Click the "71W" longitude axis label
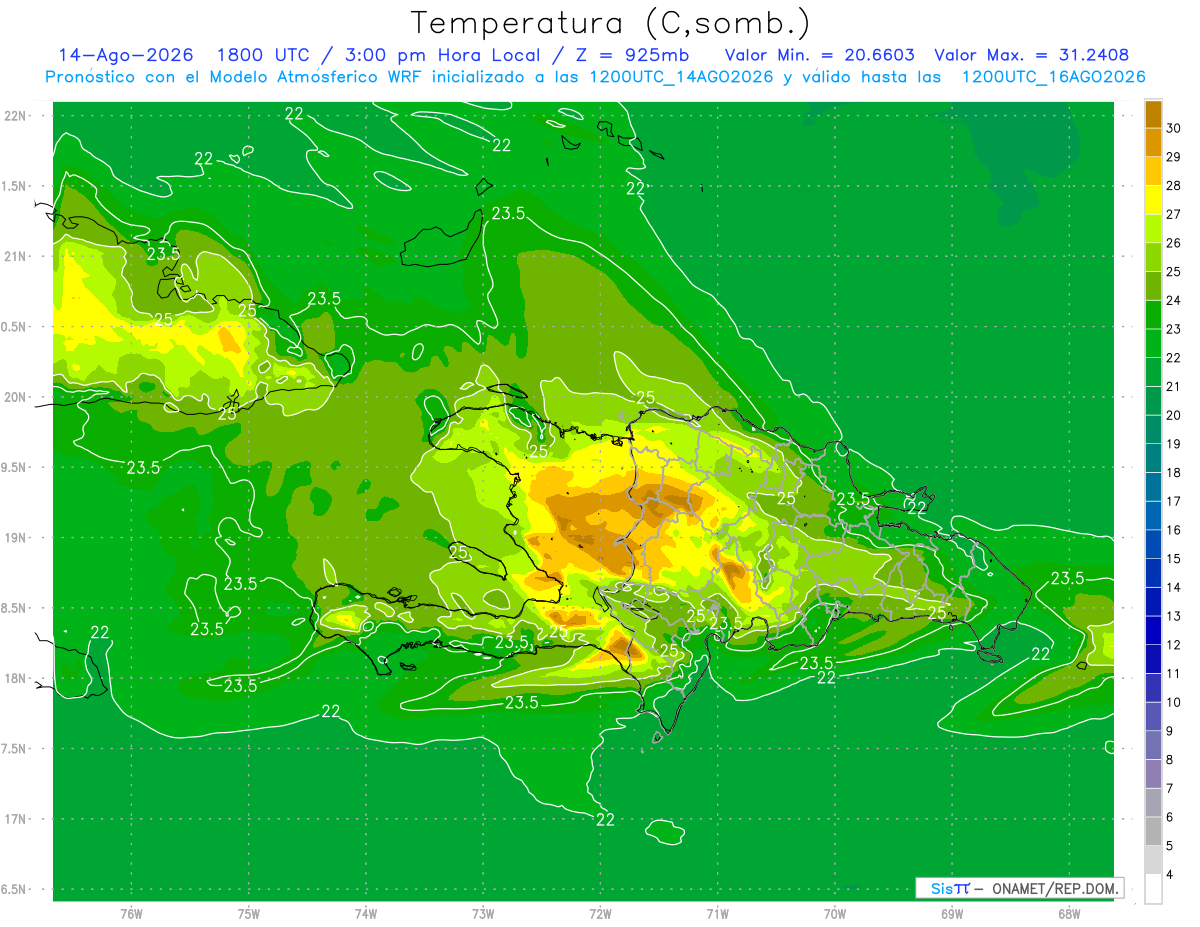 pyautogui.click(x=717, y=913)
